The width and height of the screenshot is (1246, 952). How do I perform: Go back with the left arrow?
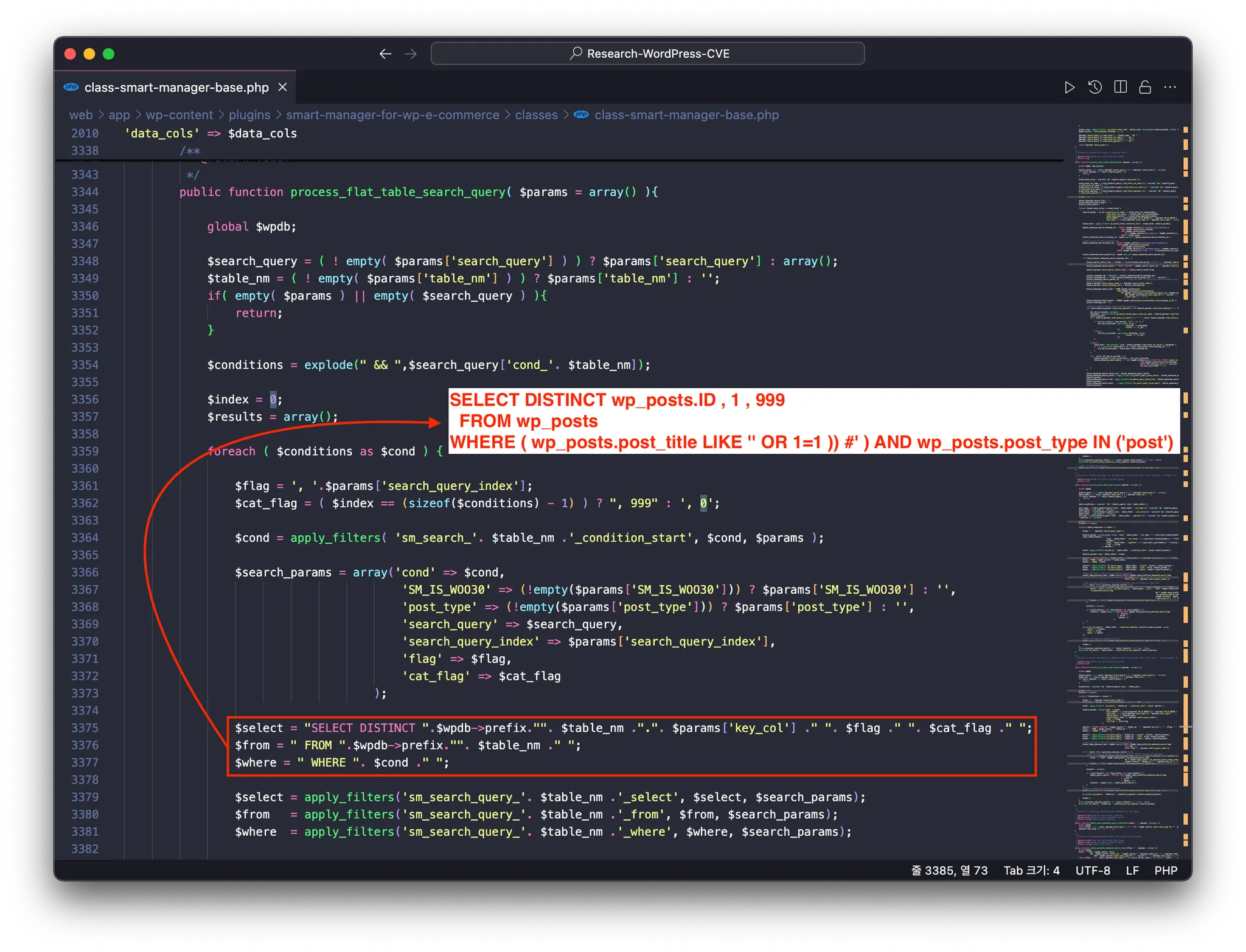(x=385, y=54)
